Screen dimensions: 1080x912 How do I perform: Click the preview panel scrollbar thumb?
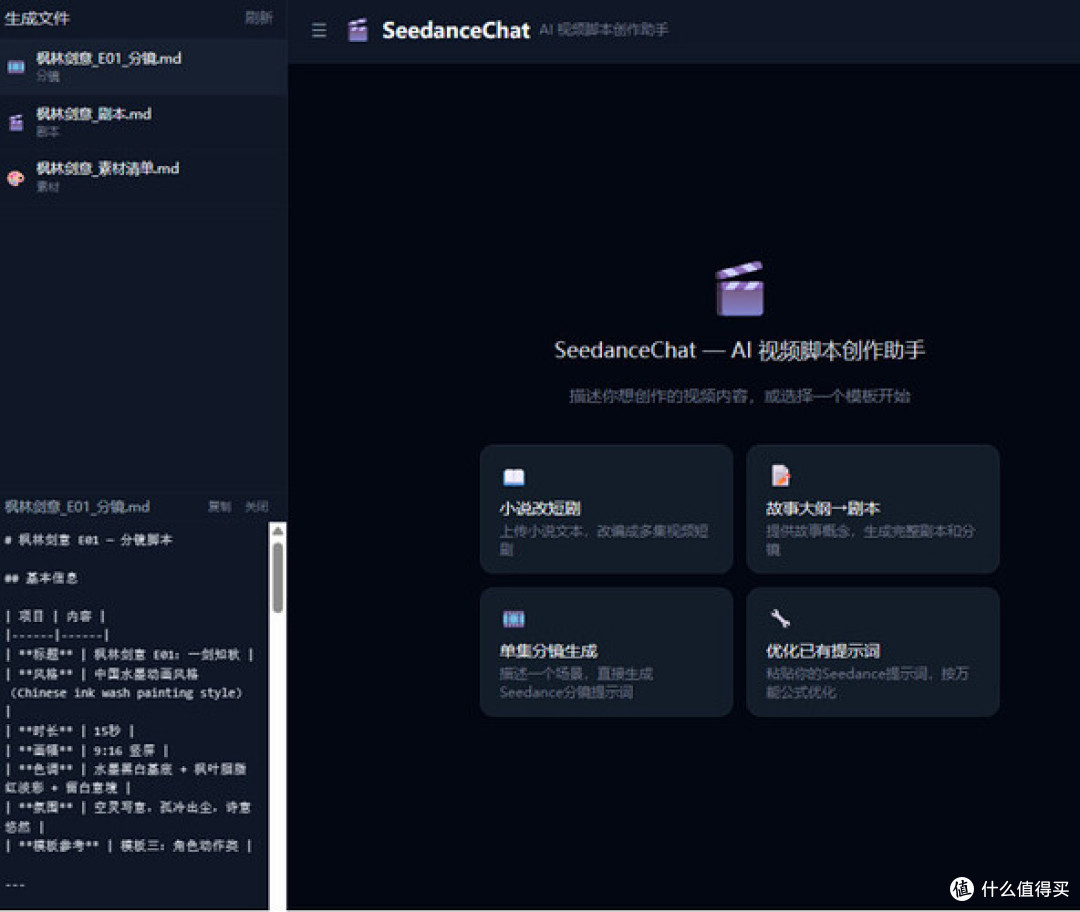(x=278, y=577)
